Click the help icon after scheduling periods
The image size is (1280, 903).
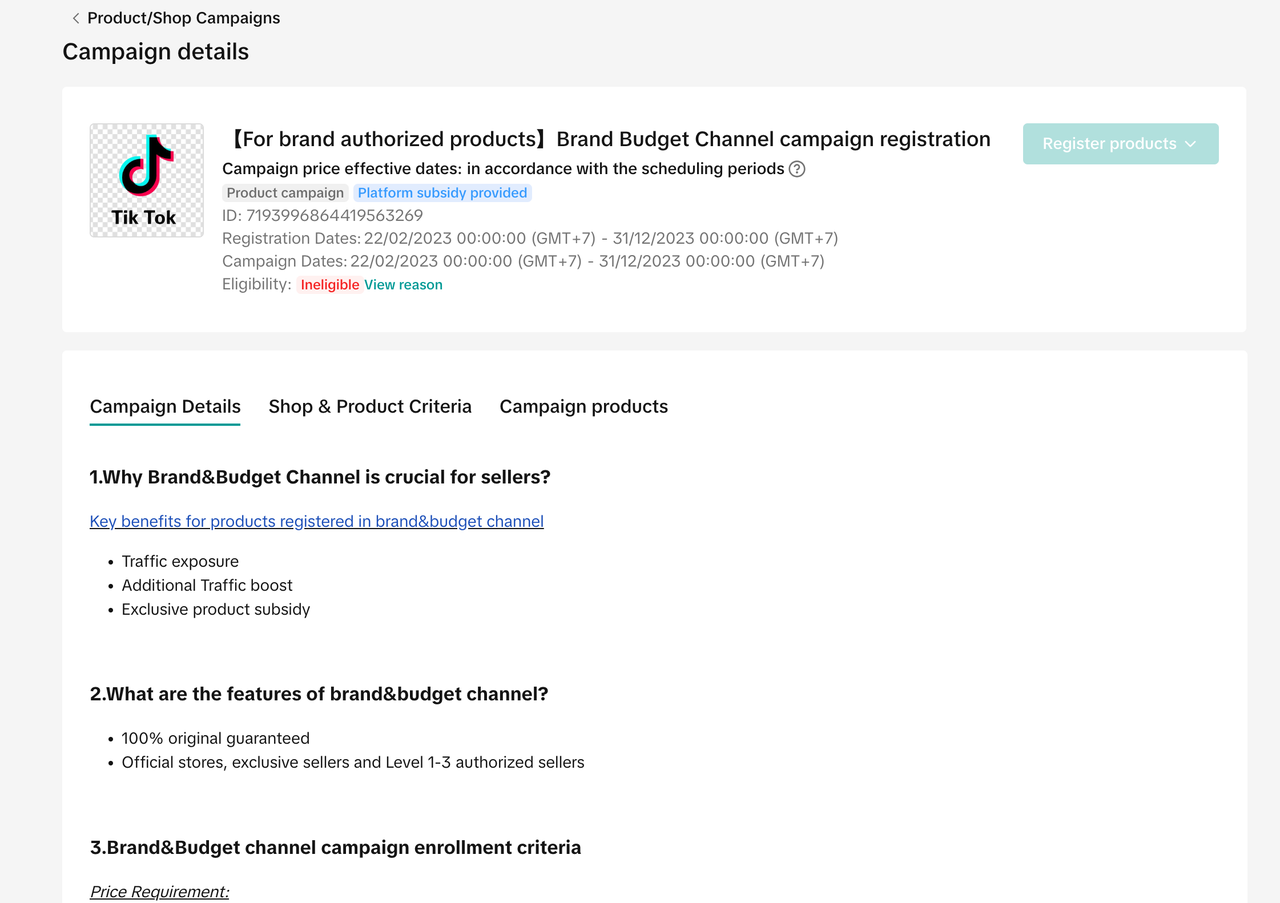point(797,169)
